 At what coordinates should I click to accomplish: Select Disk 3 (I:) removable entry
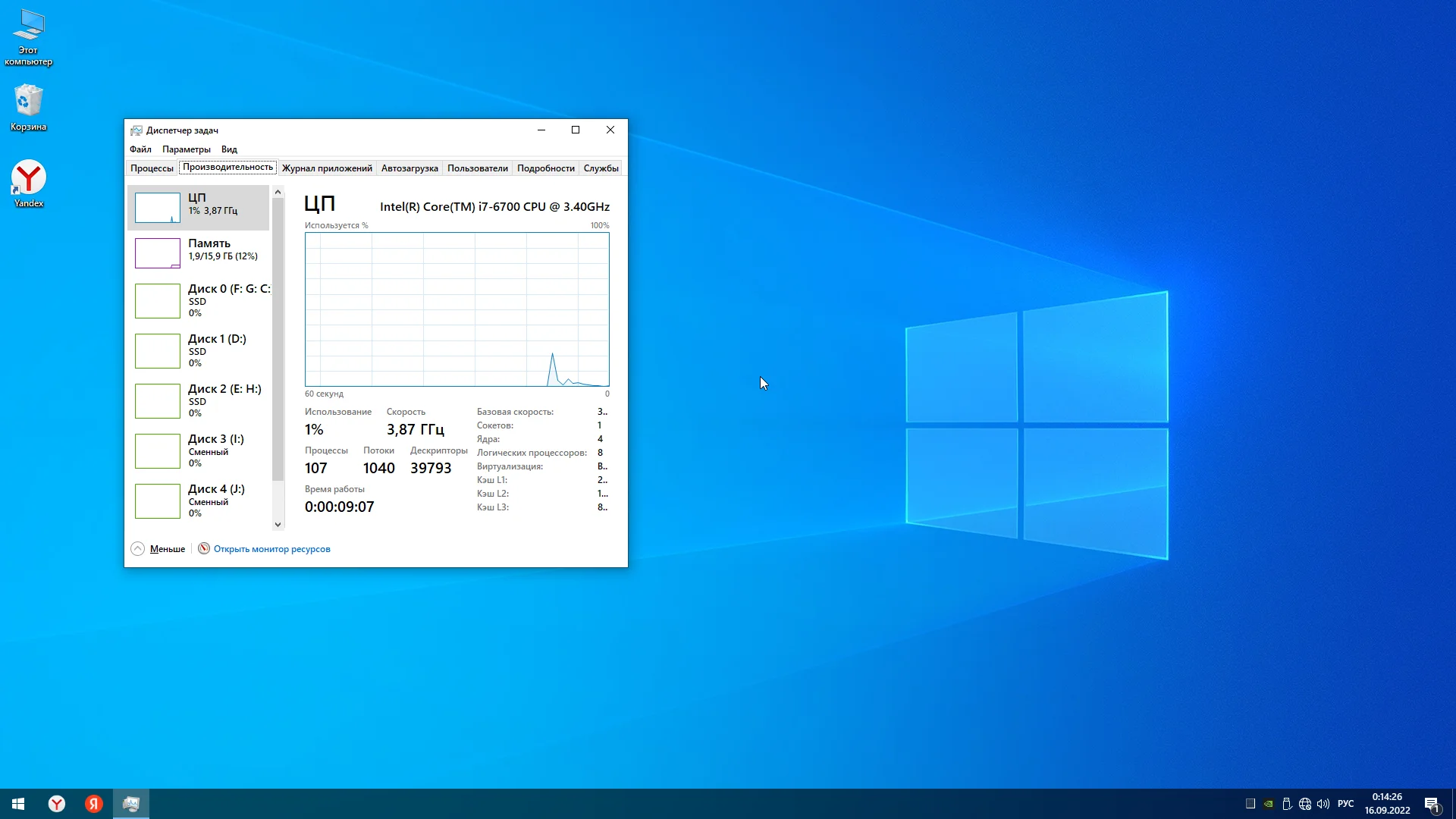[199, 450]
